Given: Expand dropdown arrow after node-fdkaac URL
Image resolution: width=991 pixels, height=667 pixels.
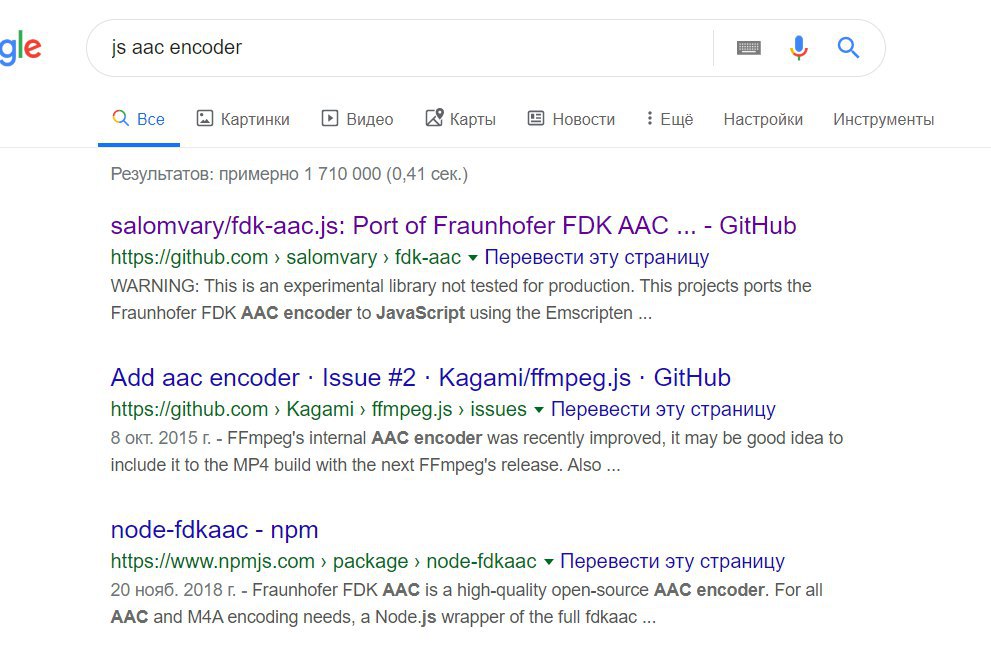Looking at the screenshot, I should coord(549,561).
